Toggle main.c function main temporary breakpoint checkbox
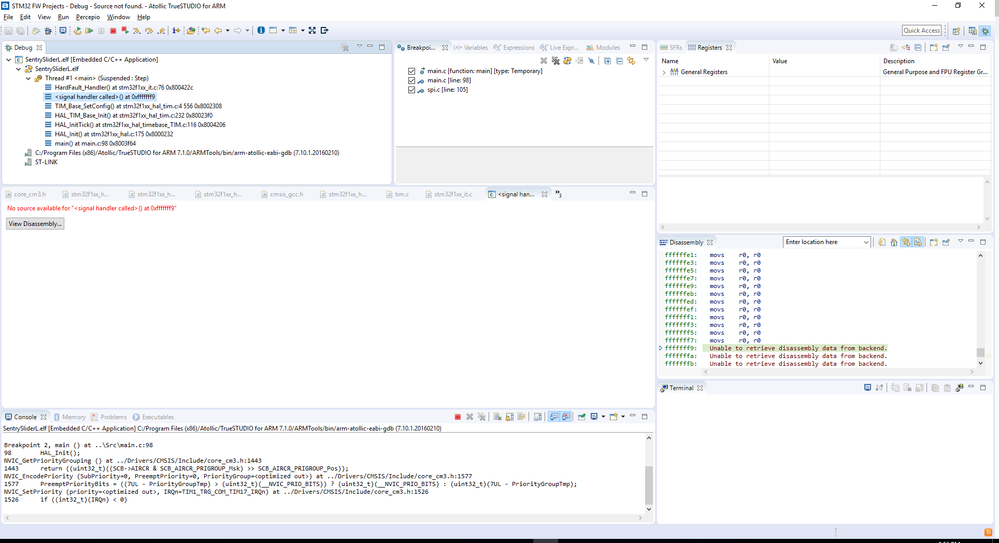Viewport: 999px width, 543px height. [411, 71]
